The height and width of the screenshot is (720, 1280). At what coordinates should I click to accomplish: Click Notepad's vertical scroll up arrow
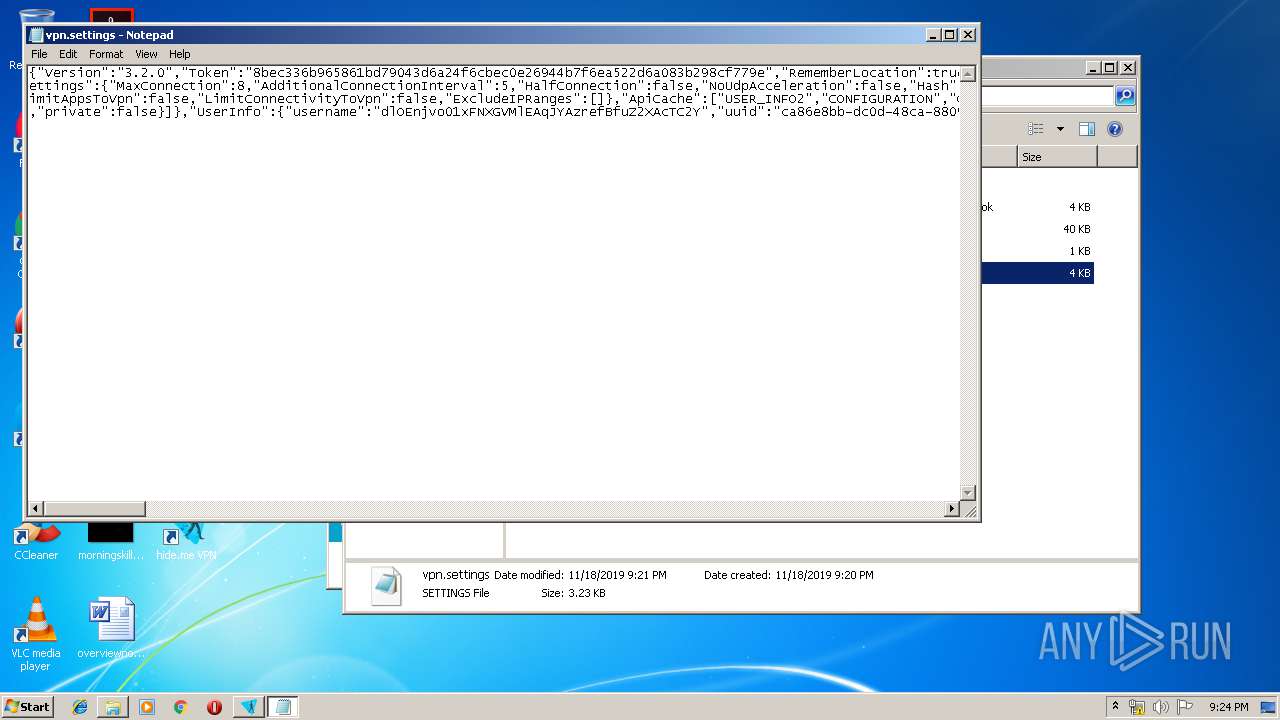click(x=967, y=73)
